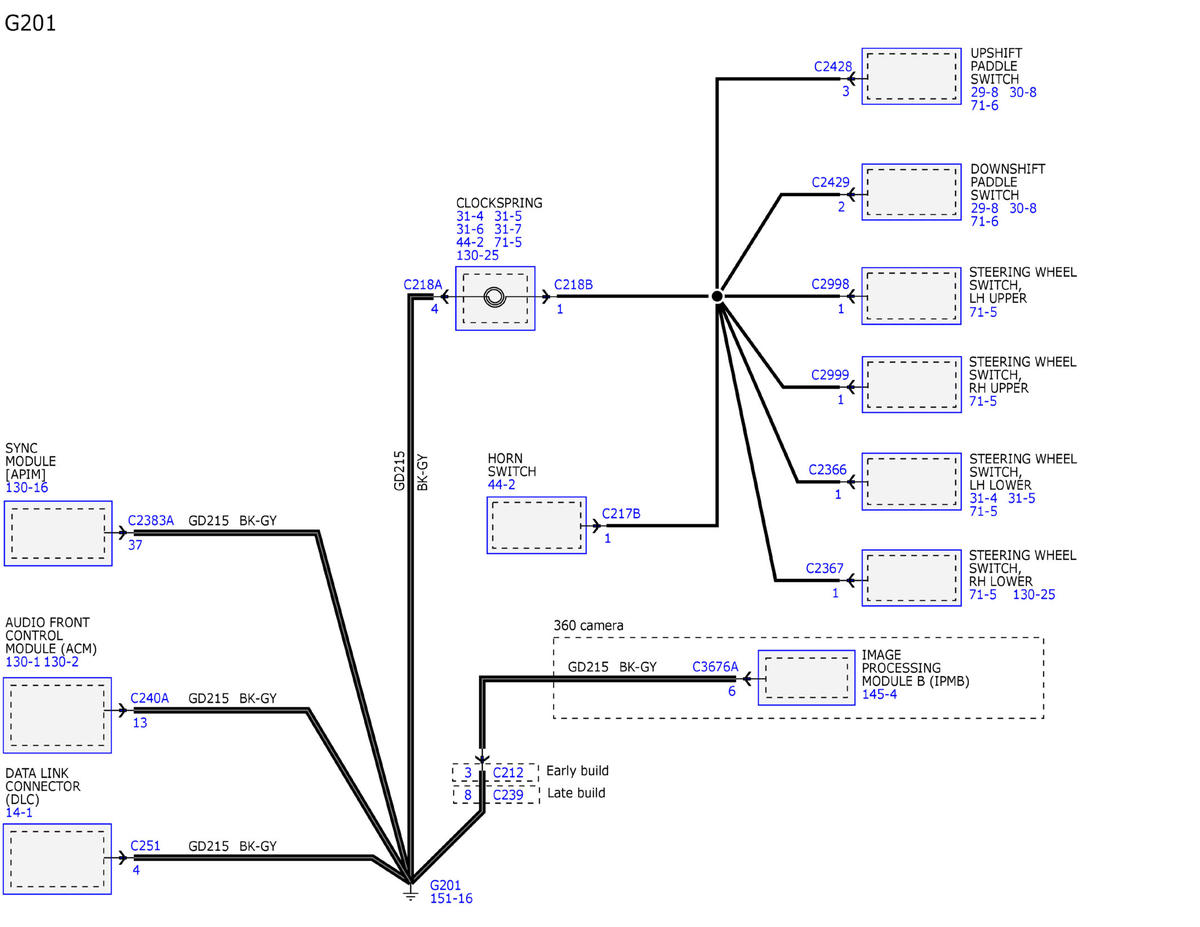Open the C212 early build connector link

pyautogui.click(x=508, y=772)
